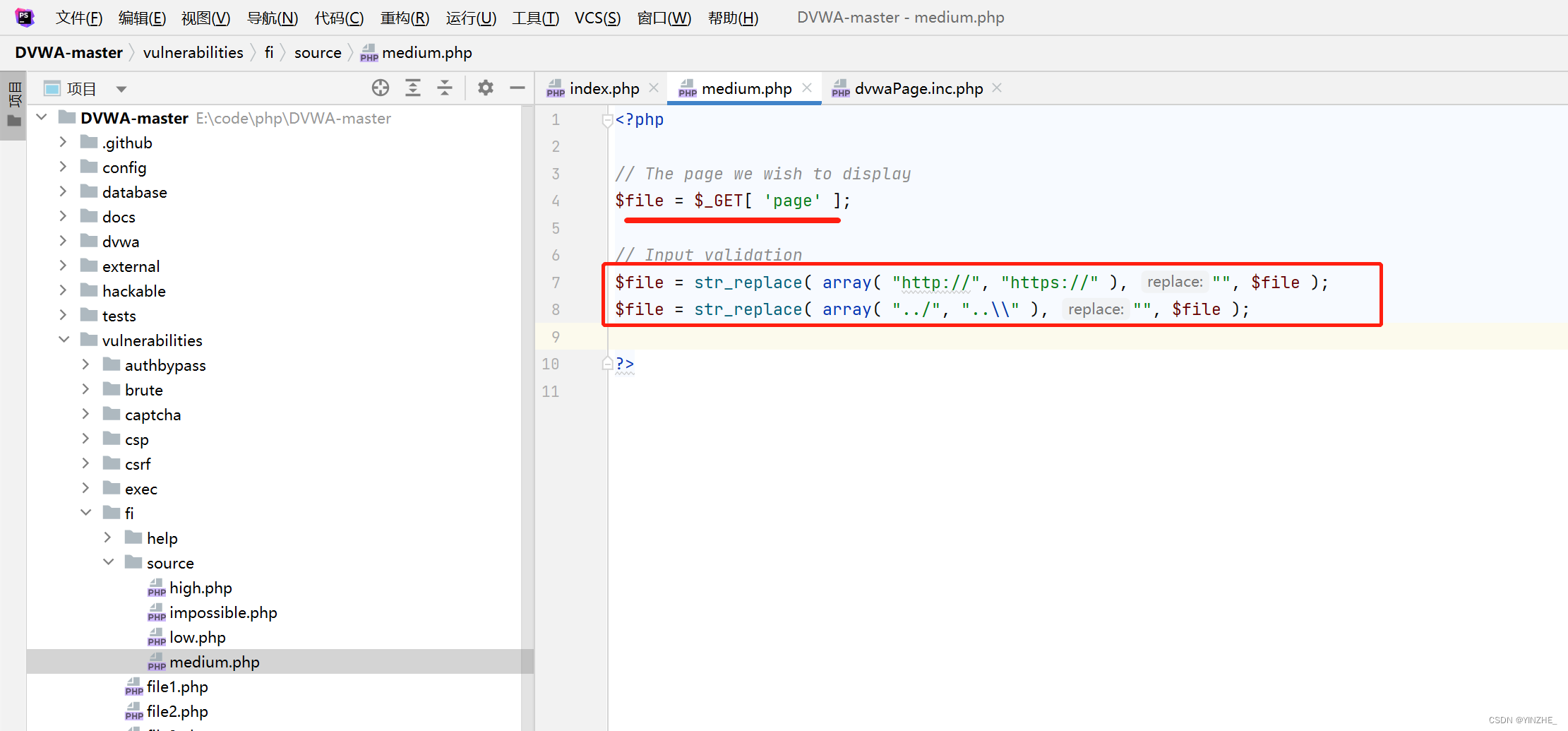Open the 编辑(E) menu
1568x731 pixels.
[x=142, y=18]
